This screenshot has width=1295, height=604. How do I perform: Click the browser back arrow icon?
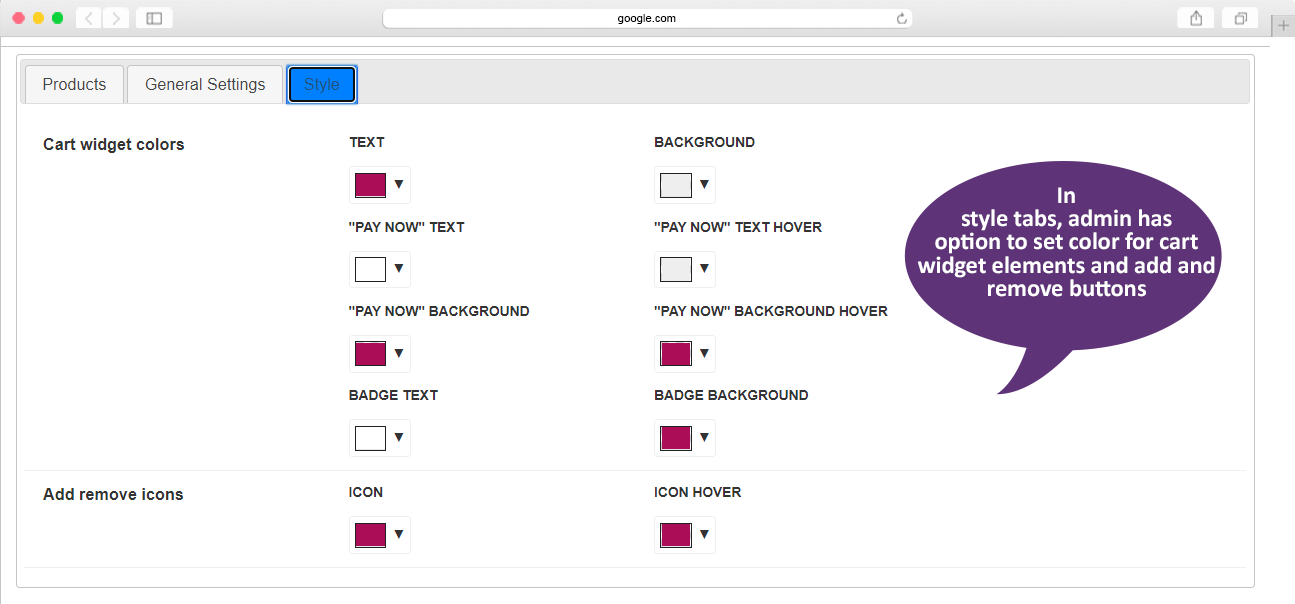[89, 18]
